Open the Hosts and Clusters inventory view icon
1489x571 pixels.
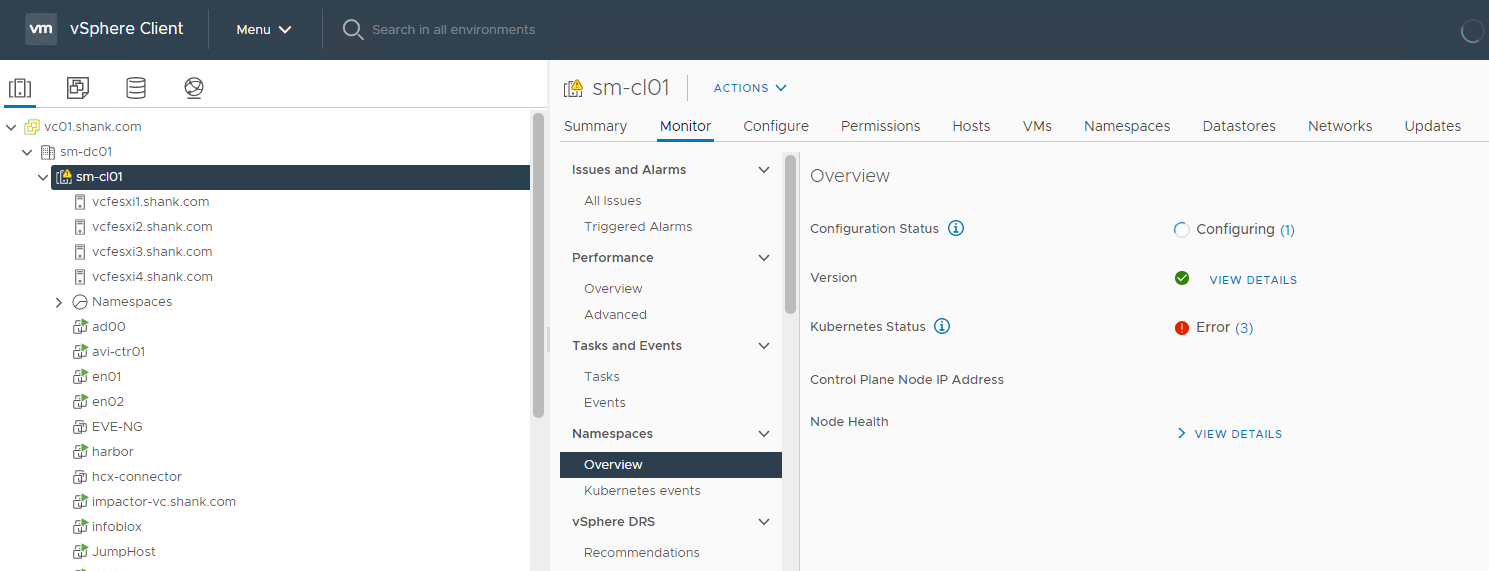[x=20, y=88]
